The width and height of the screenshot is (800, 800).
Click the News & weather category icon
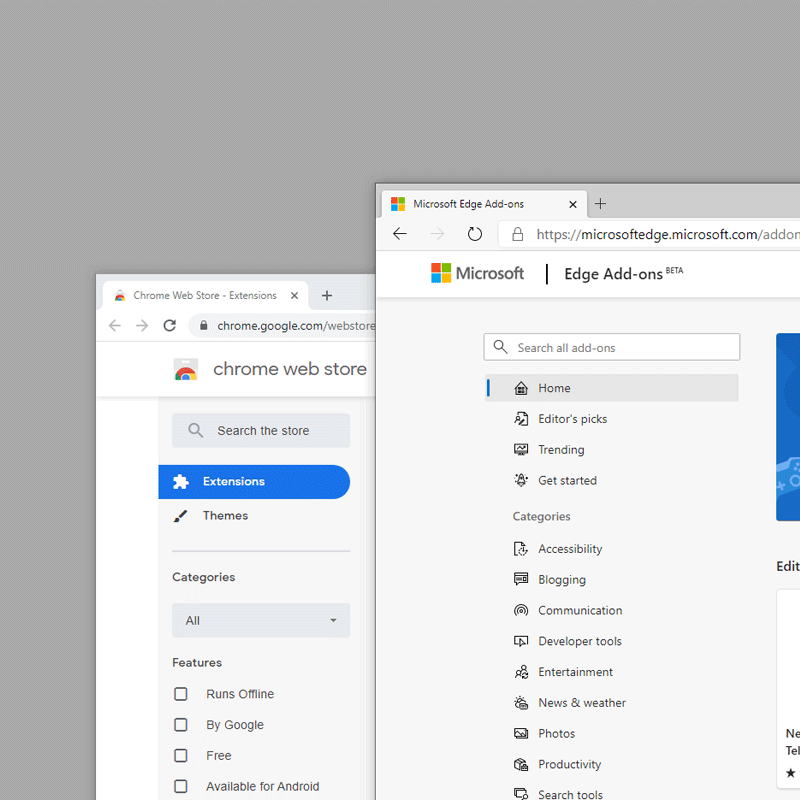click(x=521, y=703)
